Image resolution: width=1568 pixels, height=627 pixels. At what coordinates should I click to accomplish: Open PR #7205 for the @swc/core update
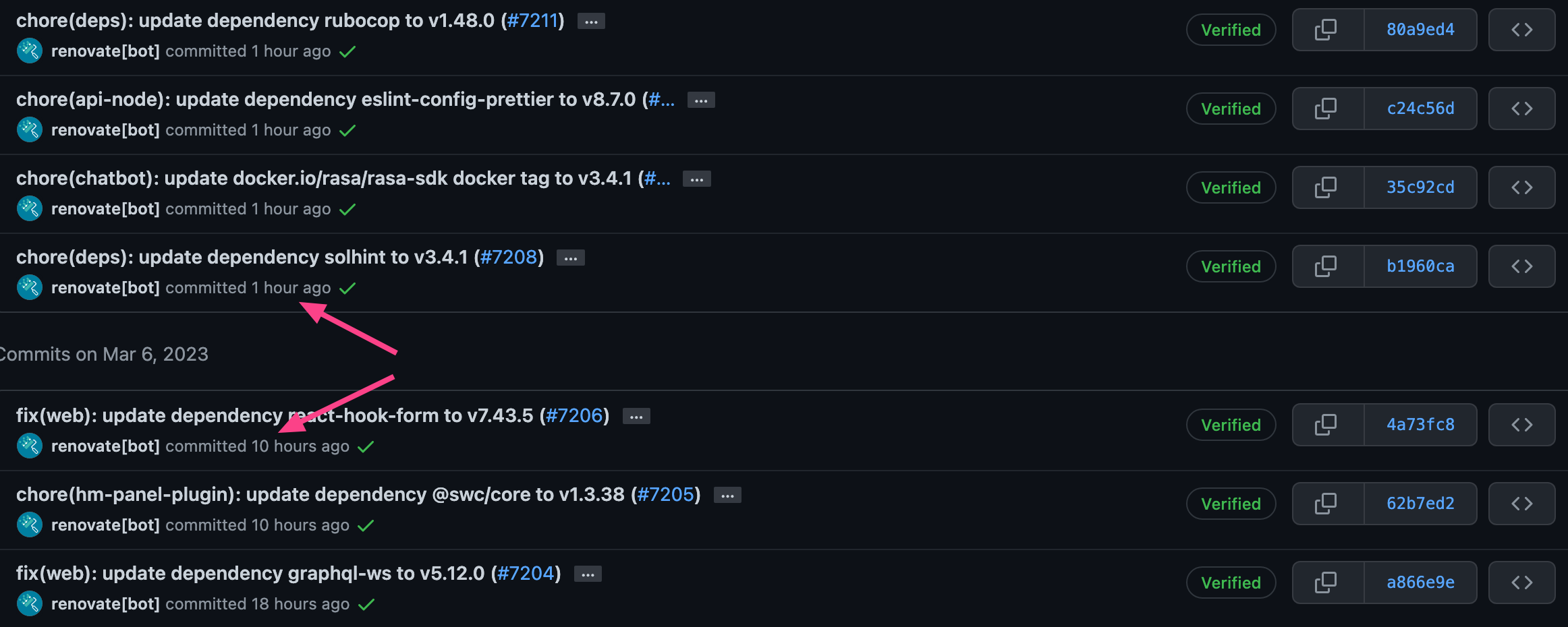coord(665,494)
